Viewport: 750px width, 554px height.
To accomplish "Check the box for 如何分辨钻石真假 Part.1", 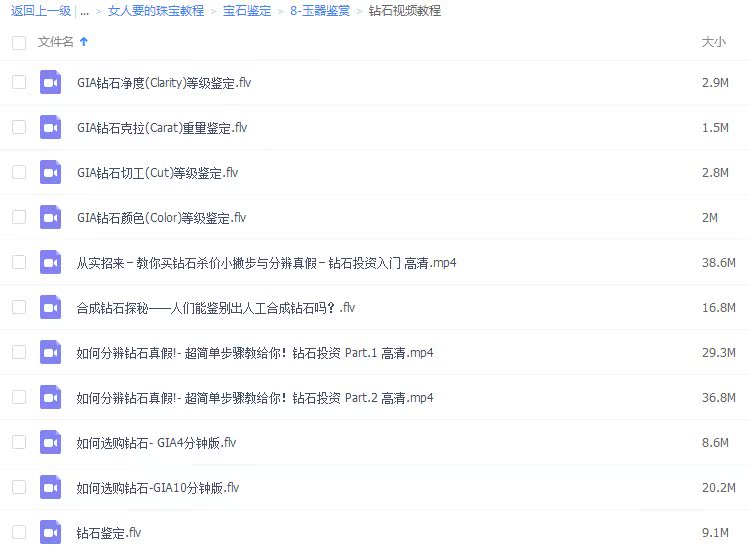I will (x=19, y=352).
